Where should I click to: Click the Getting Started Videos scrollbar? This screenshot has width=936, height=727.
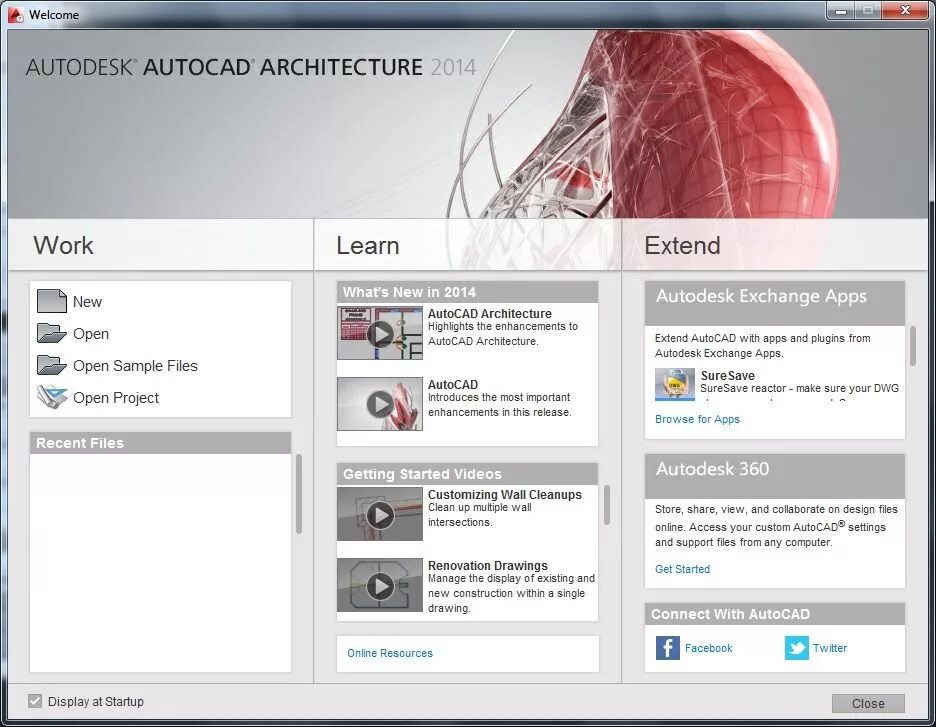point(606,506)
